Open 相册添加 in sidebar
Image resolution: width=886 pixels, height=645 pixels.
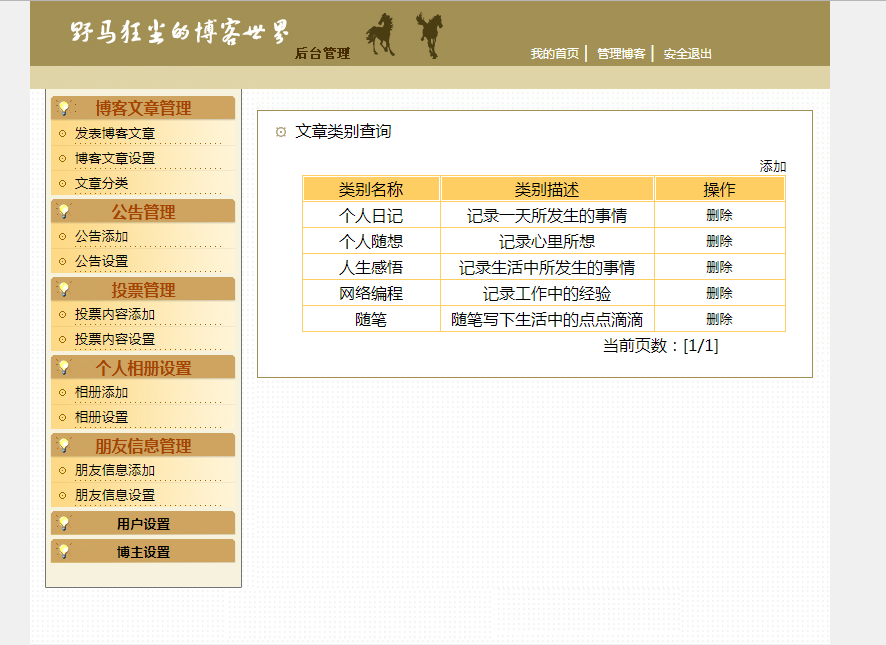point(102,392)
